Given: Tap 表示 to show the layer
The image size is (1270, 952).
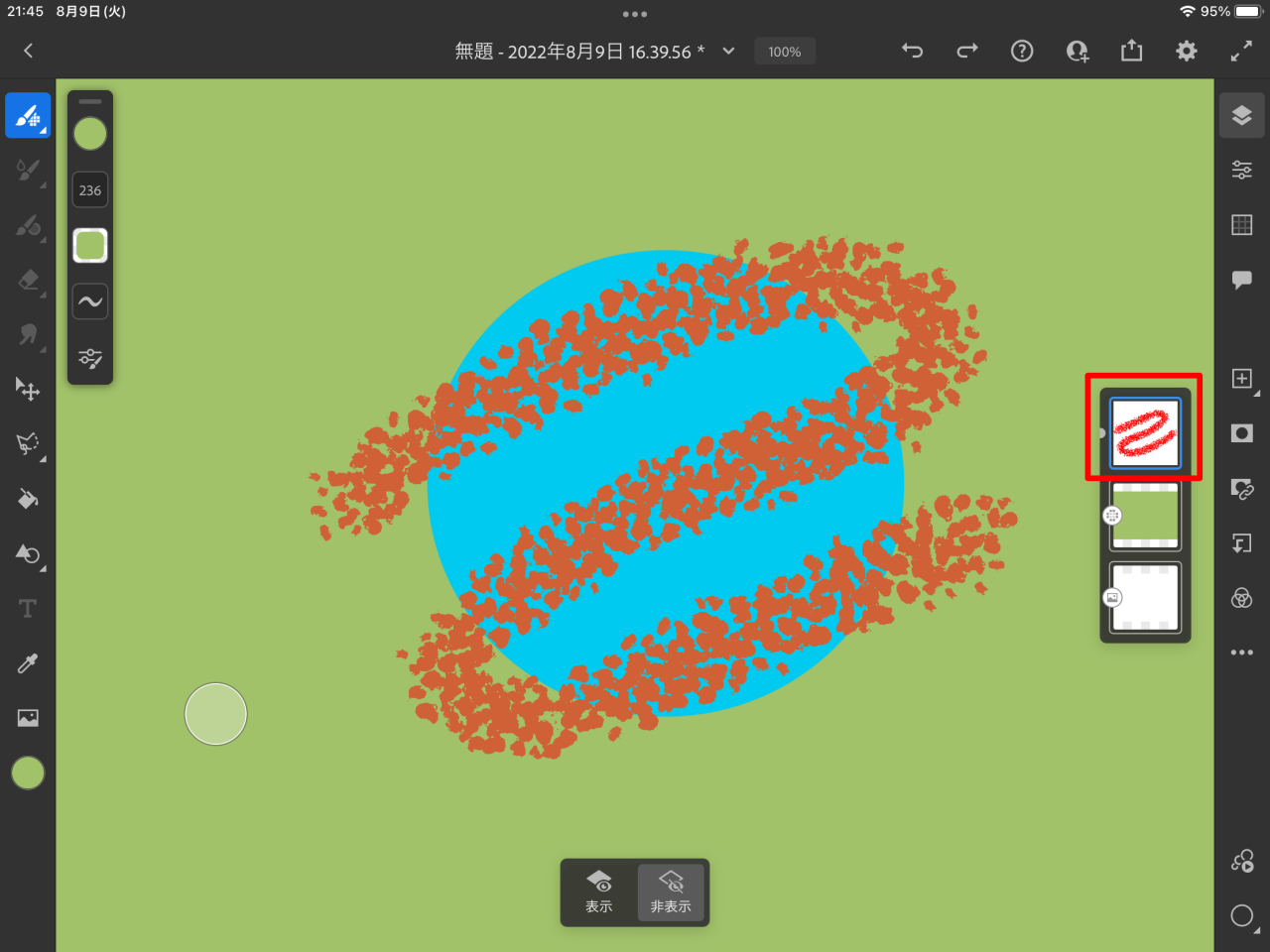Looking at the screenshot, I should tap(598, 892).
